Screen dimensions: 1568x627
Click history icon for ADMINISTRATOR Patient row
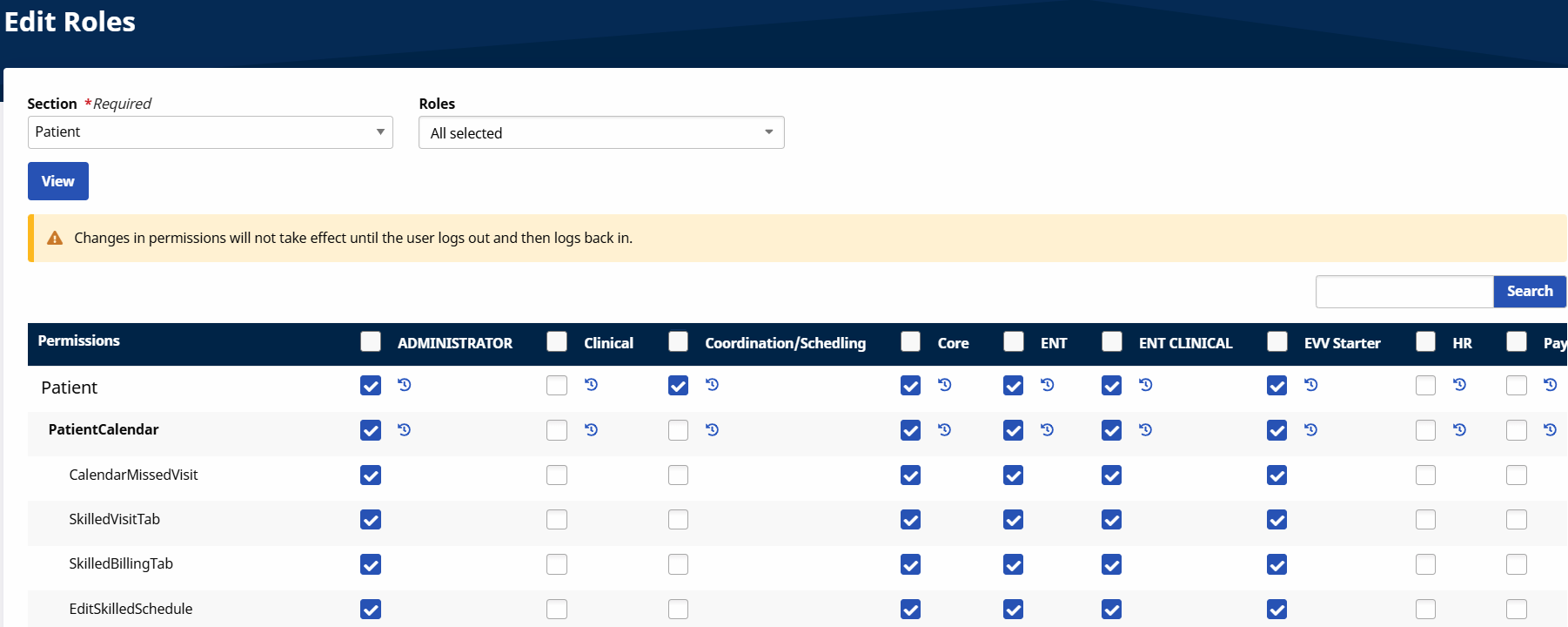(x=405, y=385)
